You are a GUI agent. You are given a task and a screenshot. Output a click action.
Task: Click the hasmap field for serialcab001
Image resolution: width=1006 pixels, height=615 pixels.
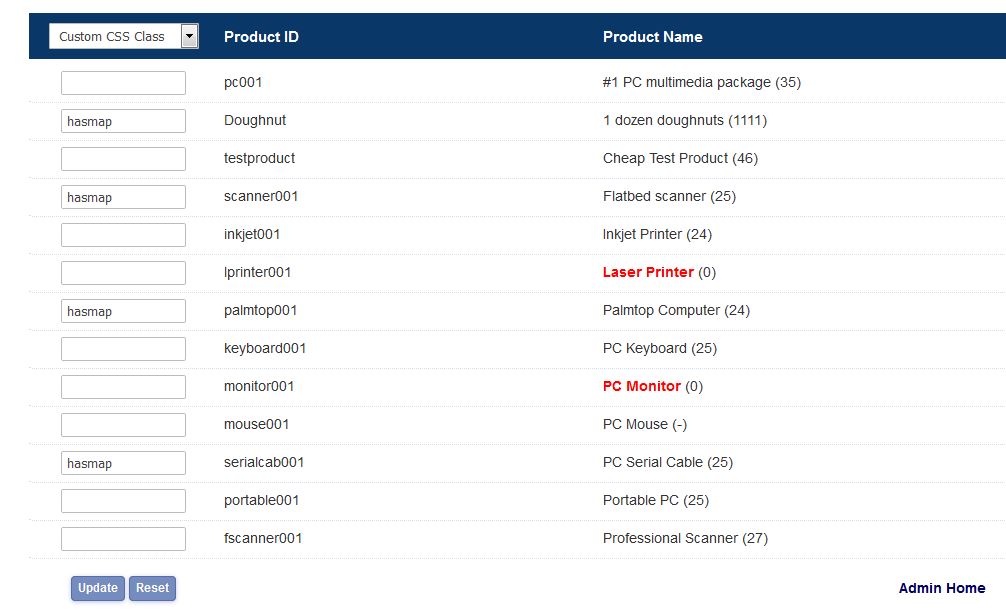pos(123,463)
